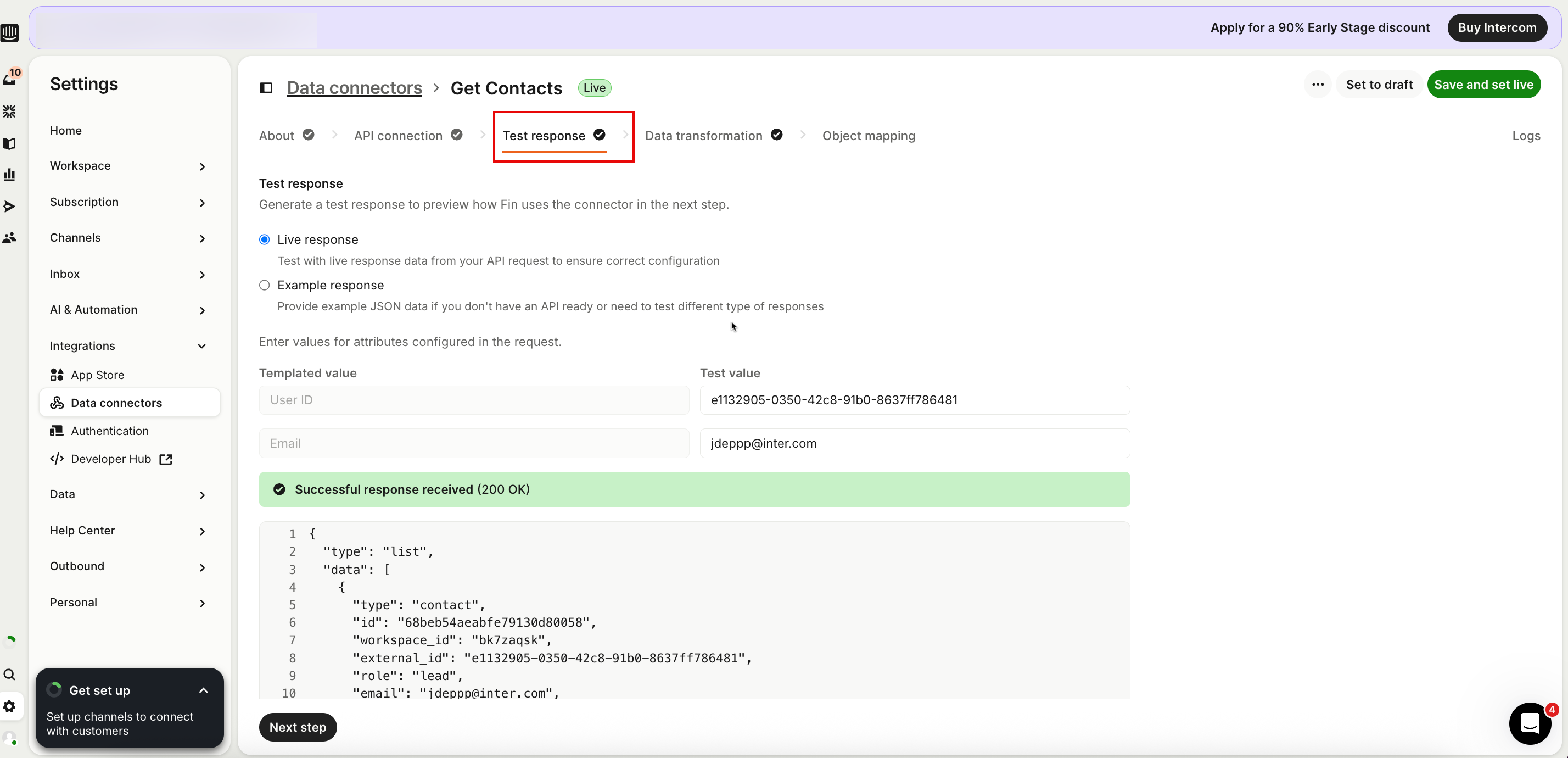Image resolution: width=1568 pixels, height=758 pixels.
Task: Click the Next step button
Action: (x=298, y=727)
